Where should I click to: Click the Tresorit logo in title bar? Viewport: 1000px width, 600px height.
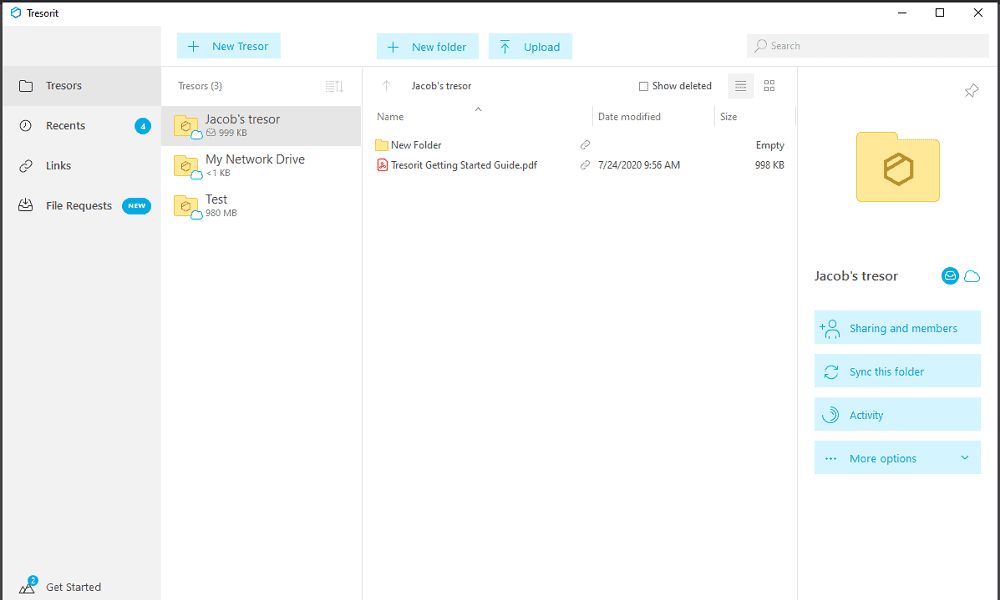click(16, 13)
